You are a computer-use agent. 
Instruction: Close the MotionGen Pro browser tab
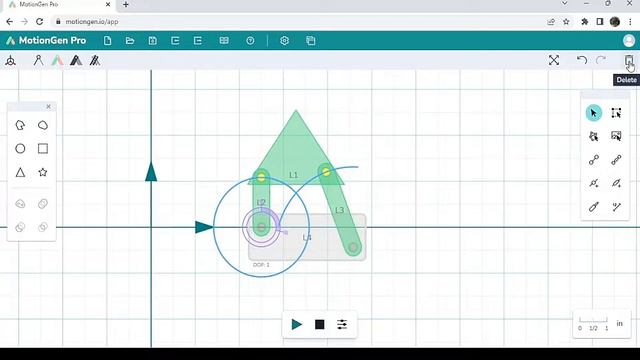(x=108, y=4)
